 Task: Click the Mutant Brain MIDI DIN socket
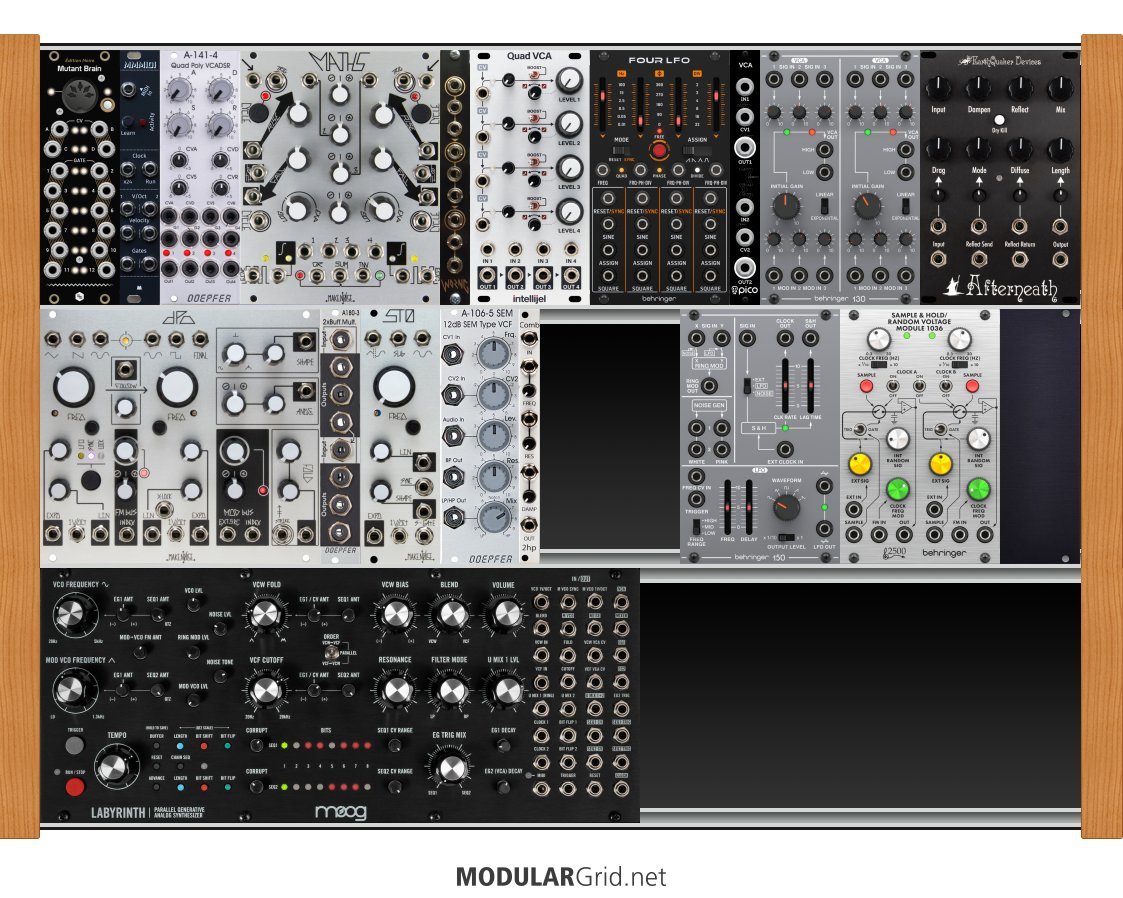[79, 95]
